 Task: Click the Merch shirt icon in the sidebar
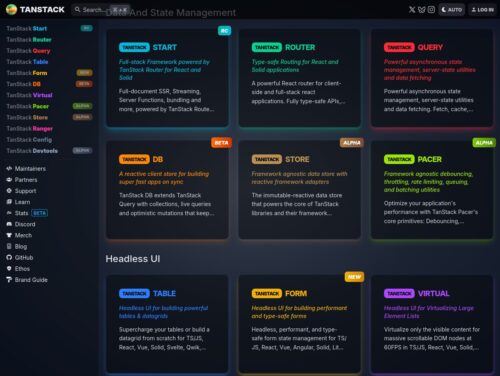pos(9,235)
